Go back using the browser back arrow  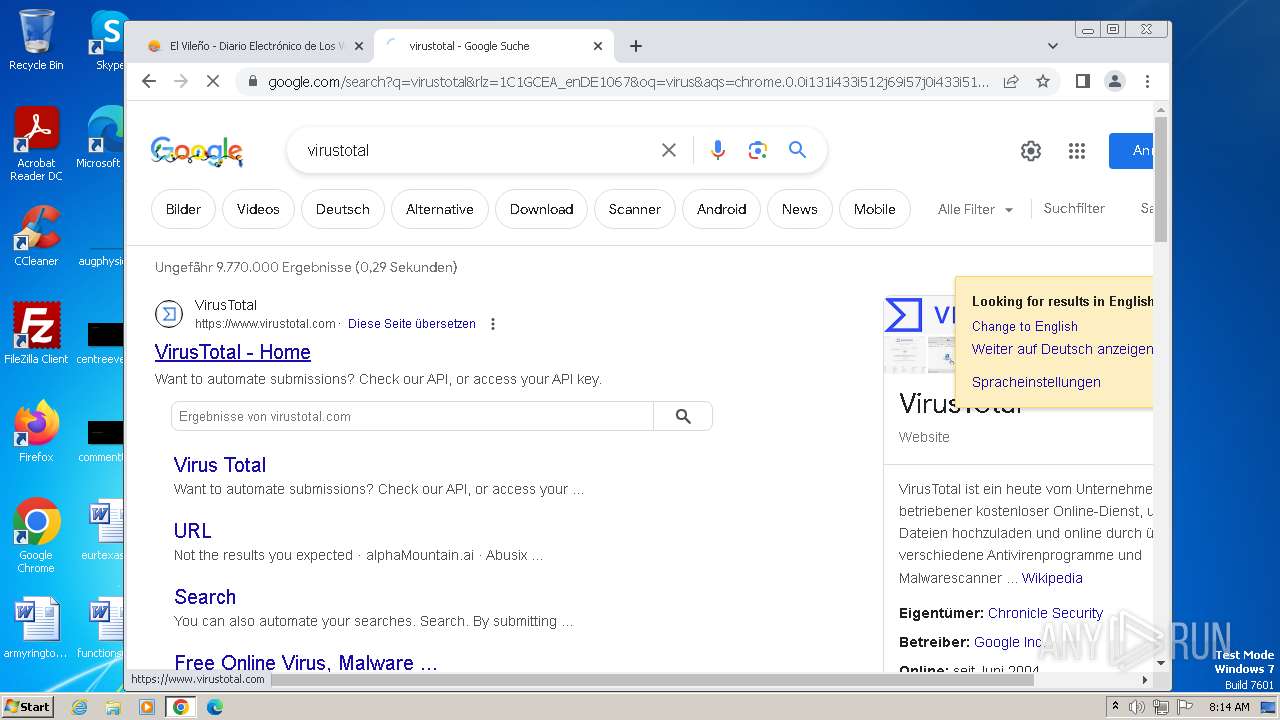click(x=149, y=81)
